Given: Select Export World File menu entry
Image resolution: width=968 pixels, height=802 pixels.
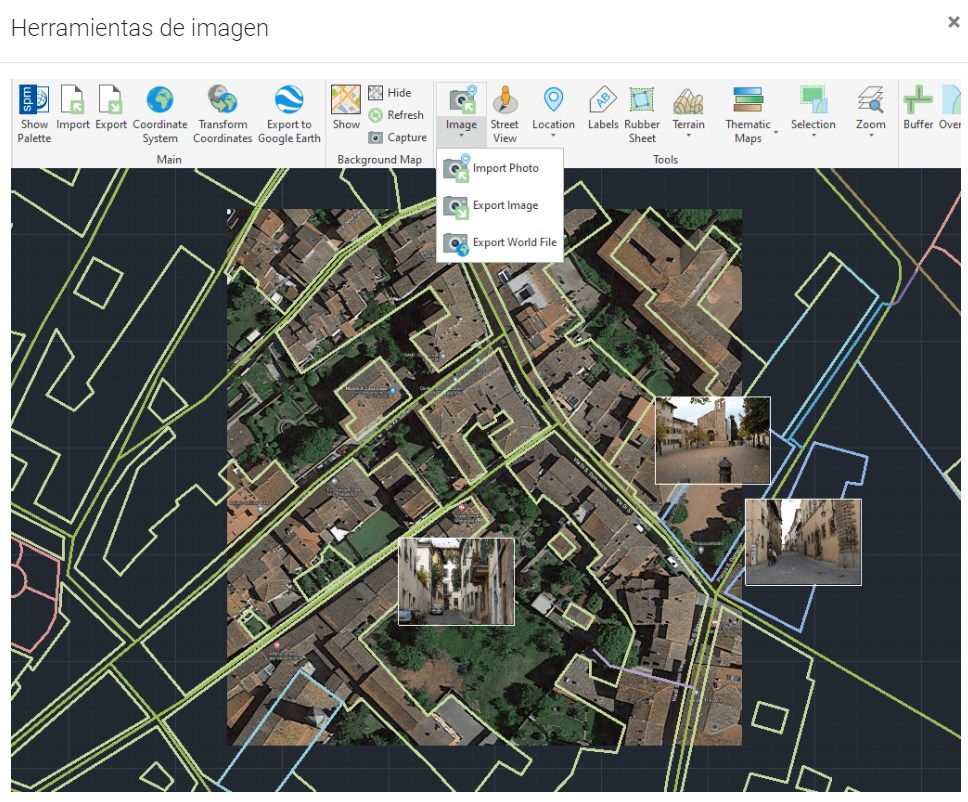Looking at the screenshot, I should [x=506, y=241].
